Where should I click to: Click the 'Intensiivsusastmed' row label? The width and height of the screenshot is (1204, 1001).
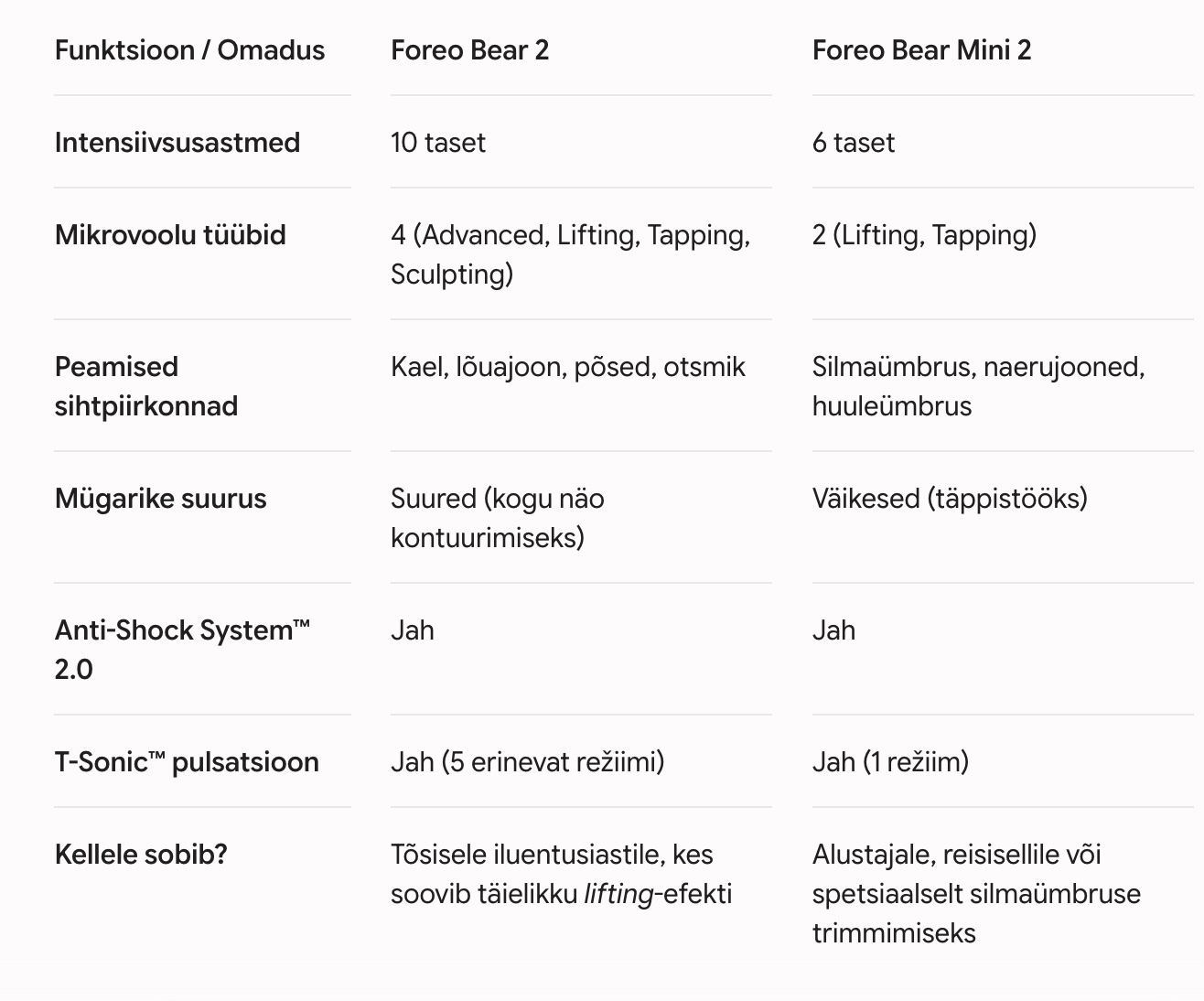coord(177,143)
